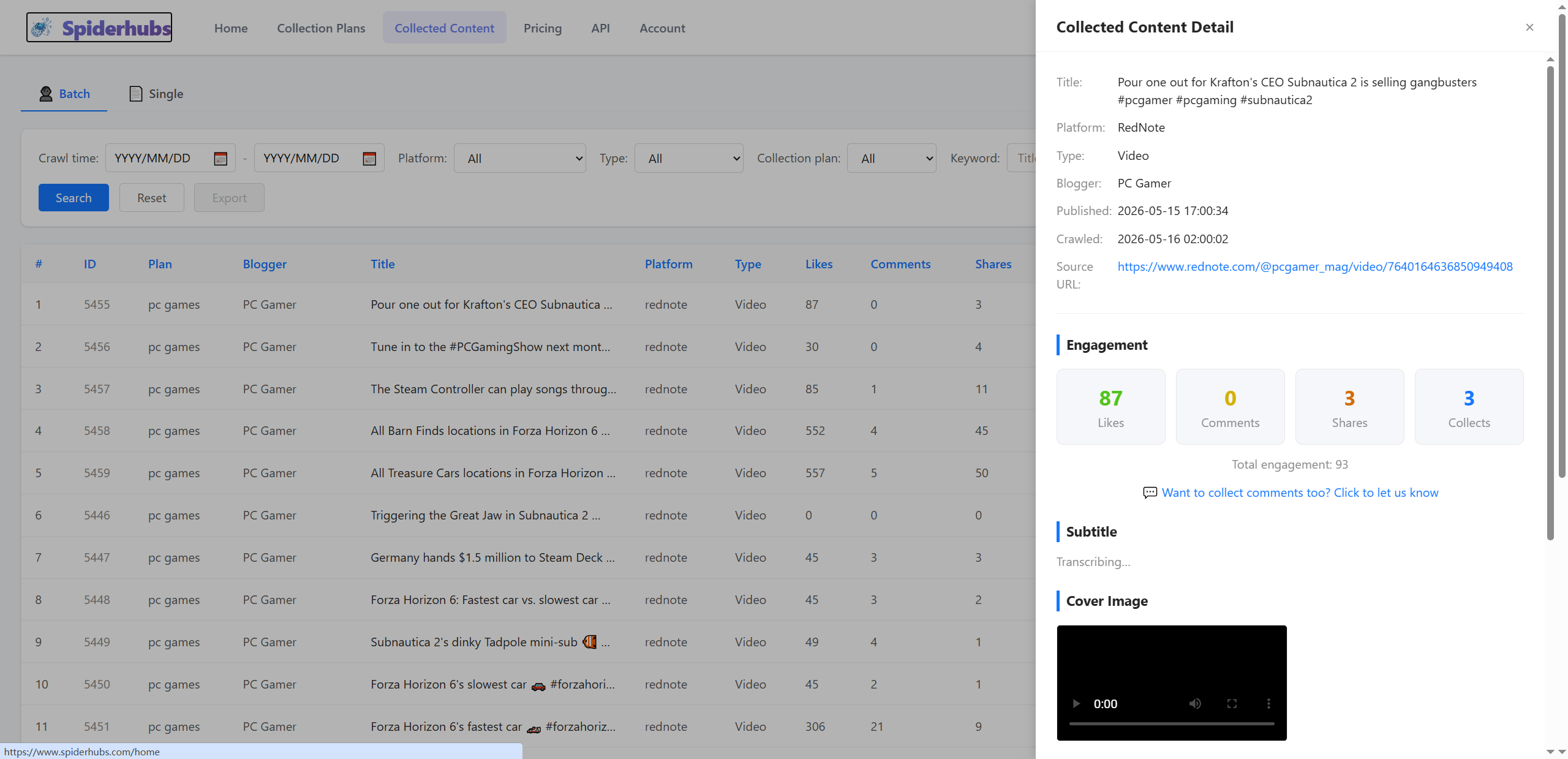Click the Platform column header
1568x759 pixels.
pos(669,264)
